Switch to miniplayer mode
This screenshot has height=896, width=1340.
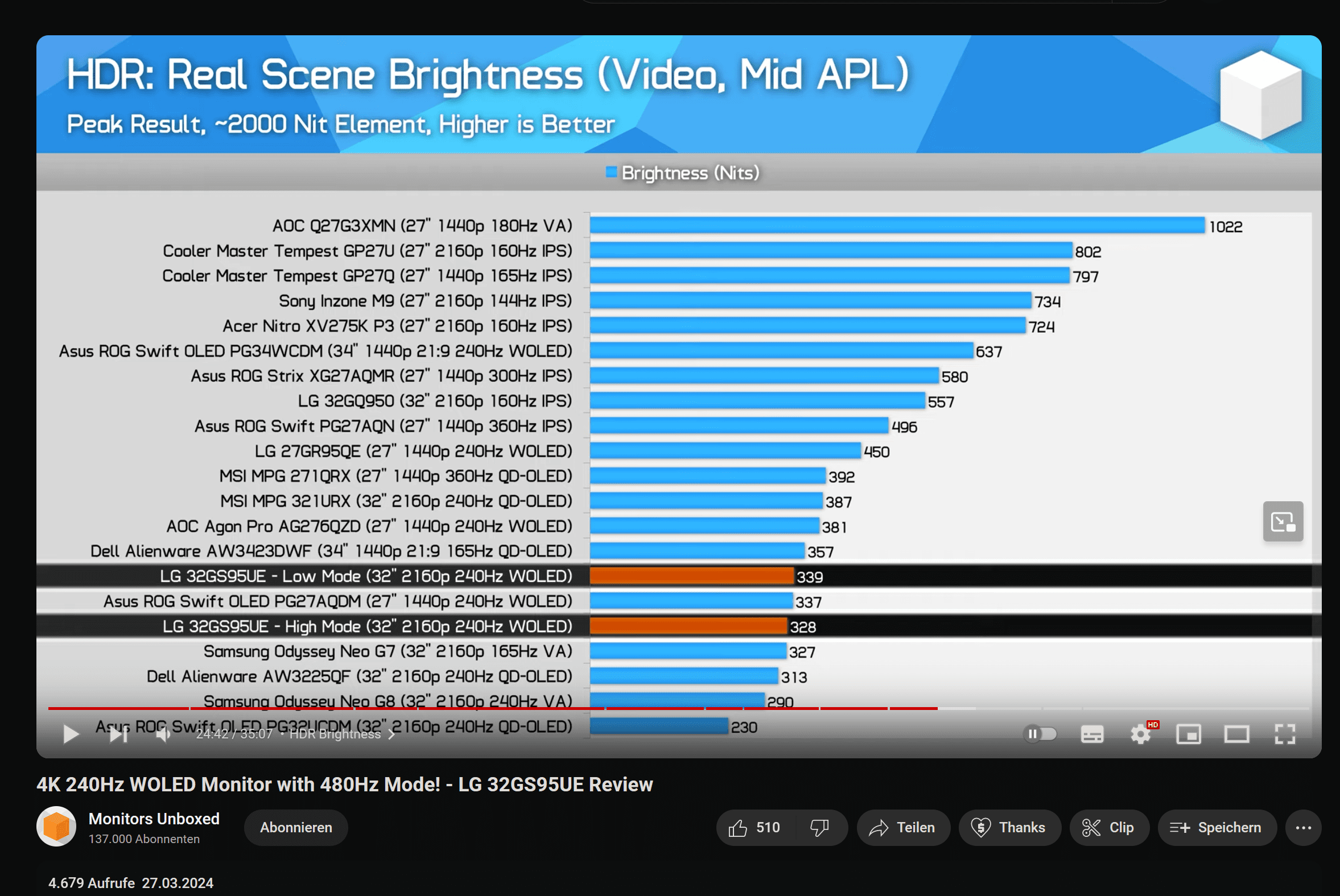(1189, 734)
